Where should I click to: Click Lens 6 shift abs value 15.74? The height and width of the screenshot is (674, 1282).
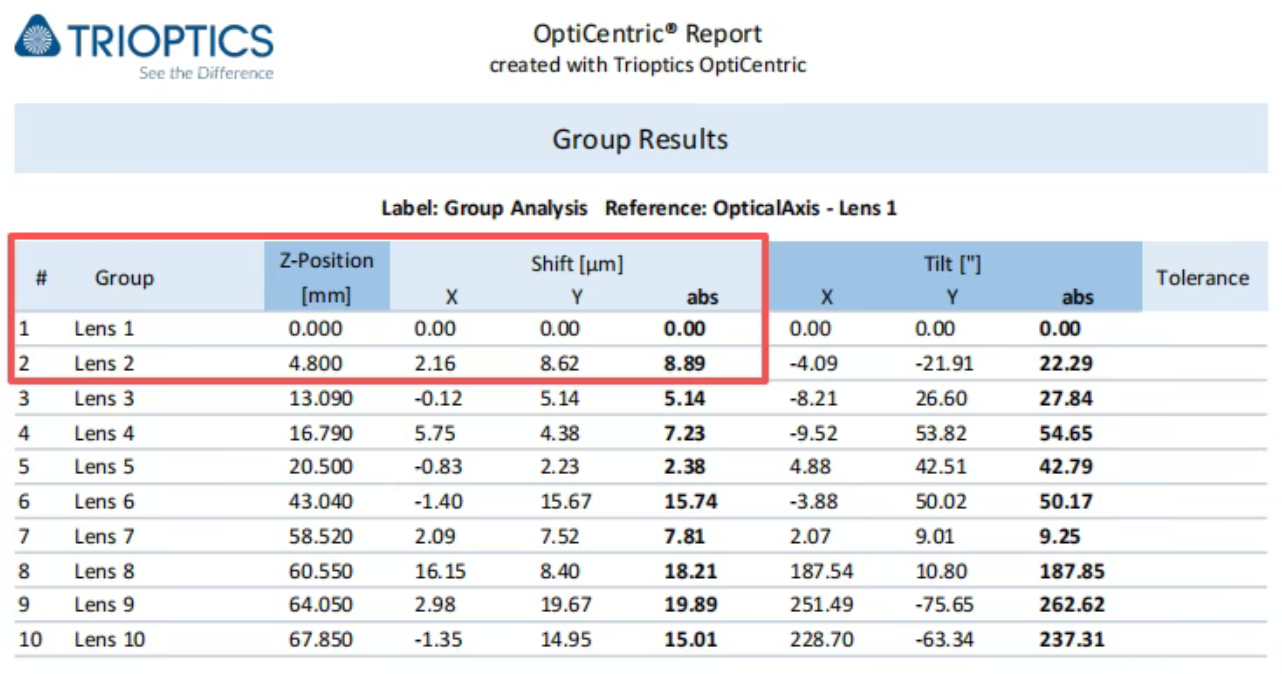tap(691, 501)
